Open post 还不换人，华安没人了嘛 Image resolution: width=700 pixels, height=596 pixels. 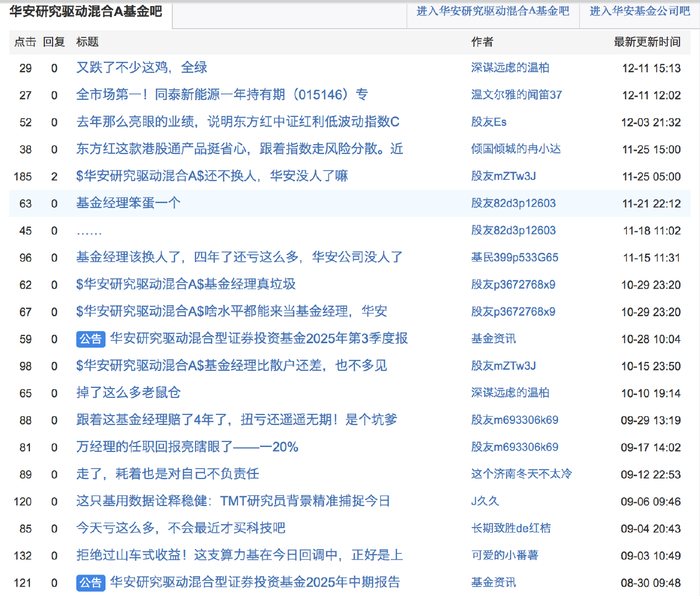[x=212, y=176]
